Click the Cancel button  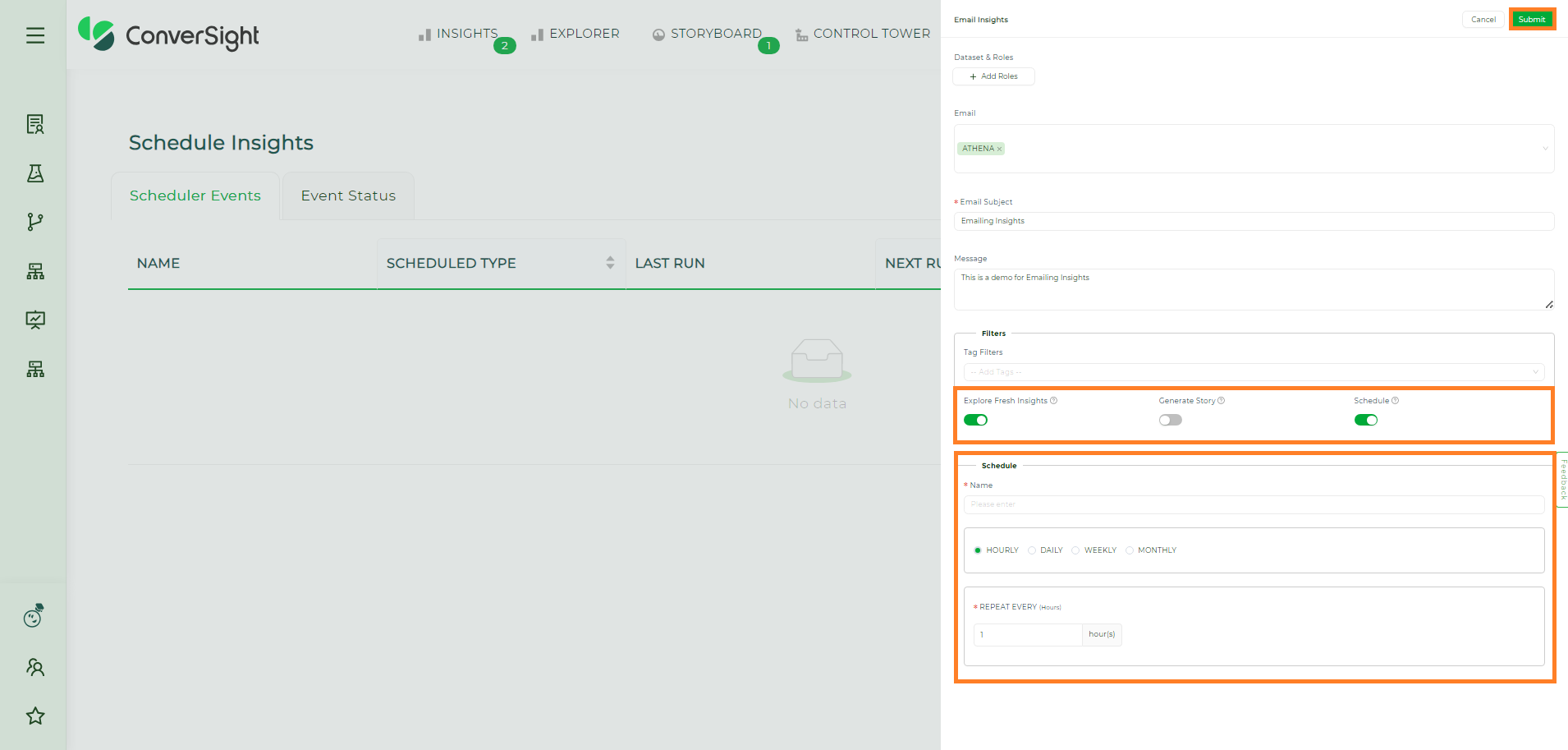coord(1483,19)
